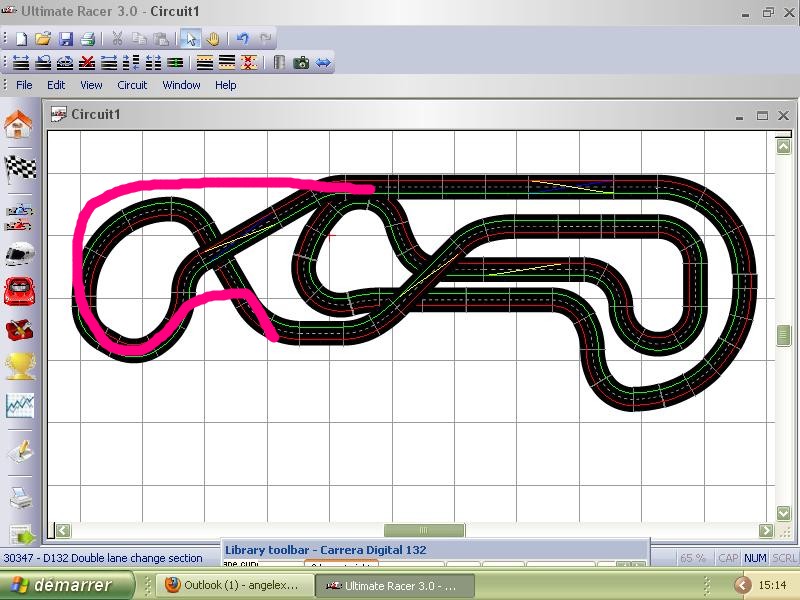Open the Help menu
Image resolution: width=800 pixels, height=600 pixels.
coord(226,85)
